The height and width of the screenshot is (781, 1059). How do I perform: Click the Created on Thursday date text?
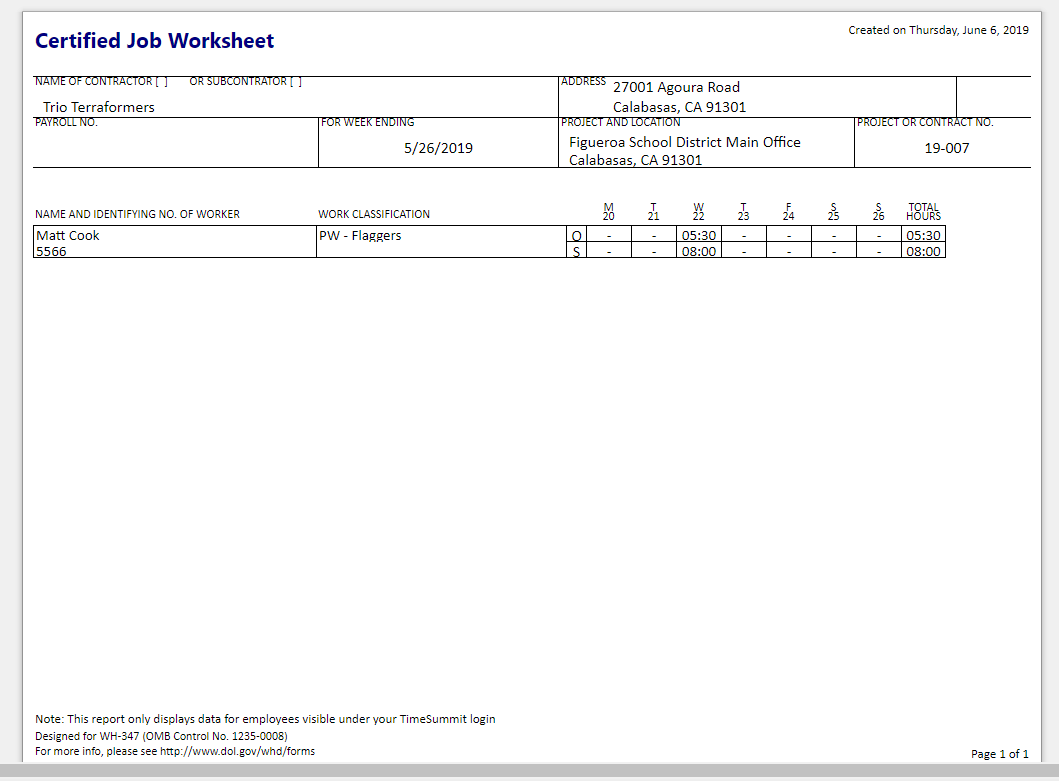(x=938, y=30)
